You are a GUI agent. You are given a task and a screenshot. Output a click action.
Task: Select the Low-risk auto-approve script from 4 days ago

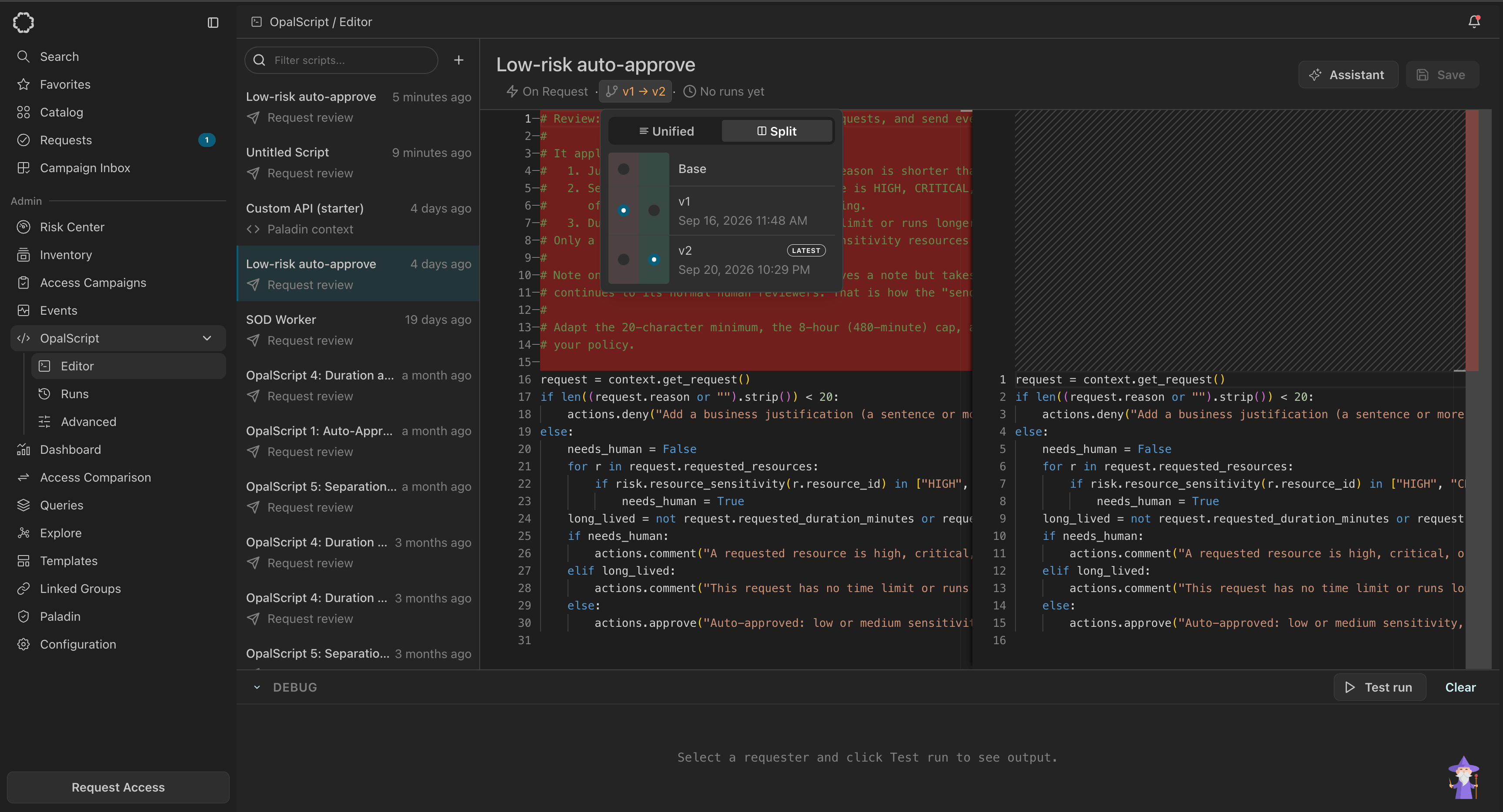click(358, 273)
